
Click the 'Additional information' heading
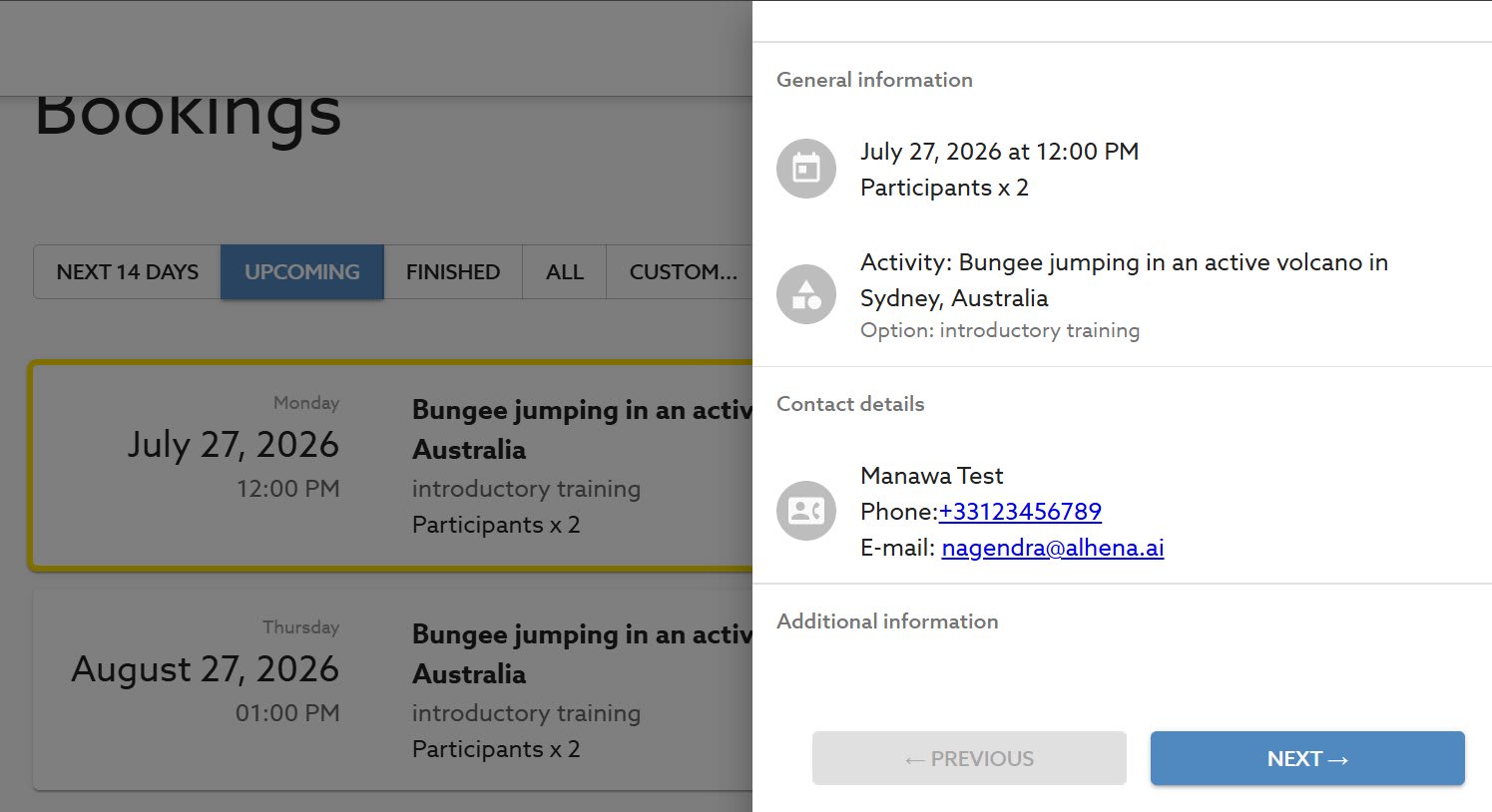[887, 621]
